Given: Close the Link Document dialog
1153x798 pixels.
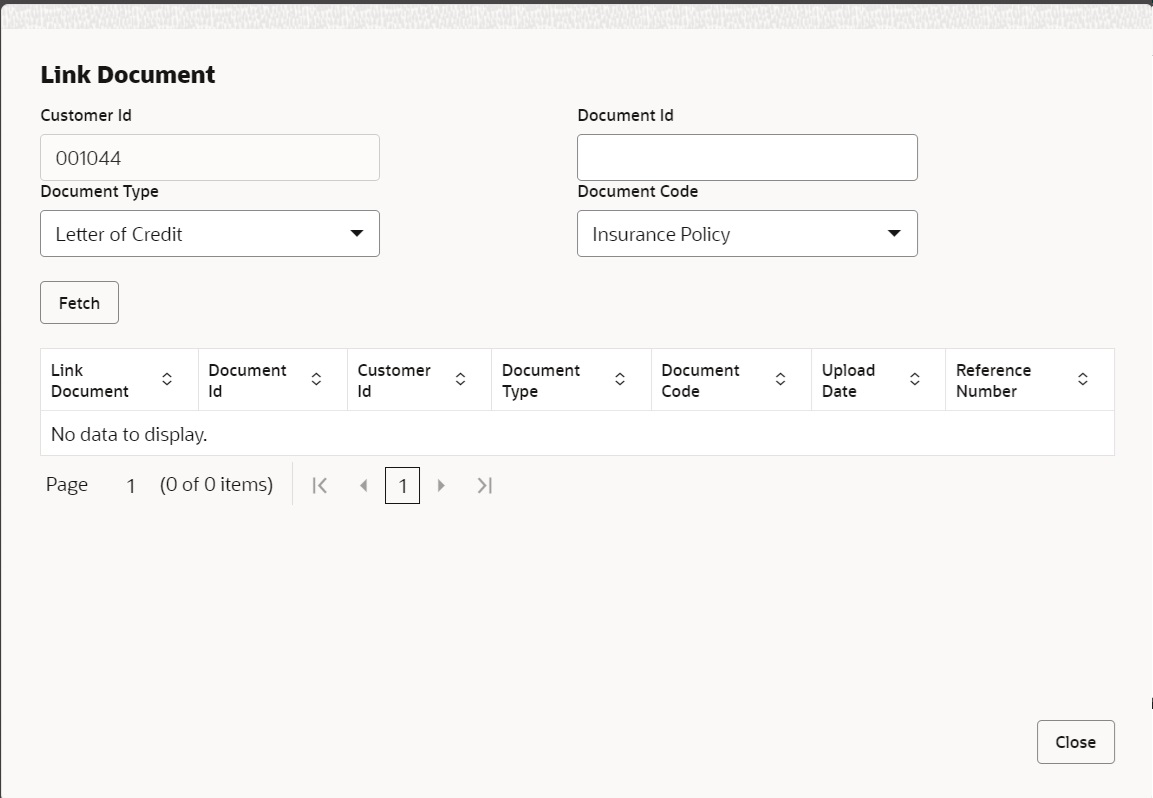Looking at the screenshot, I should (1075, 741).
